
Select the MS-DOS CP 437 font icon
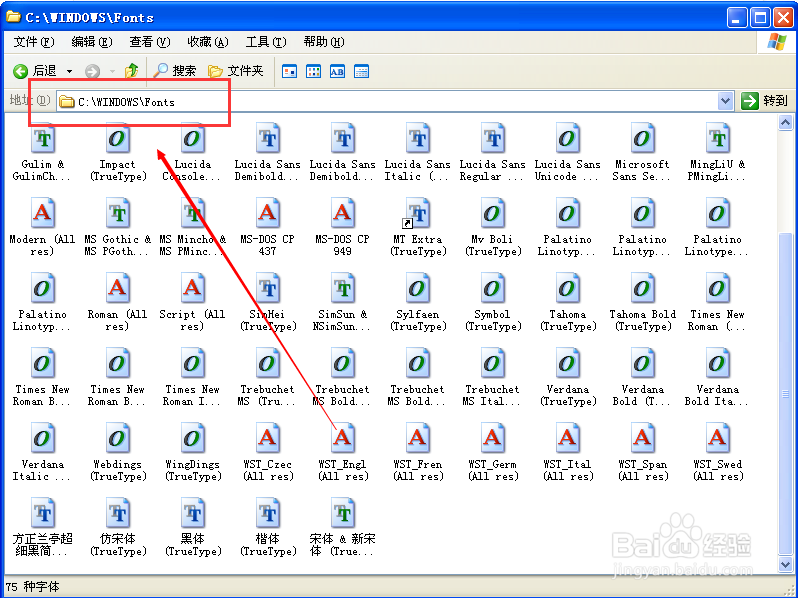point(268,213)
